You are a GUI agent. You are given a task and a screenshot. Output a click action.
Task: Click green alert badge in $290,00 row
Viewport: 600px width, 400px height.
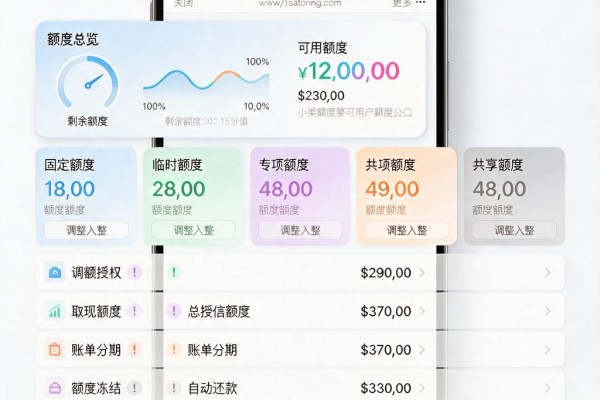pos(174,272)
